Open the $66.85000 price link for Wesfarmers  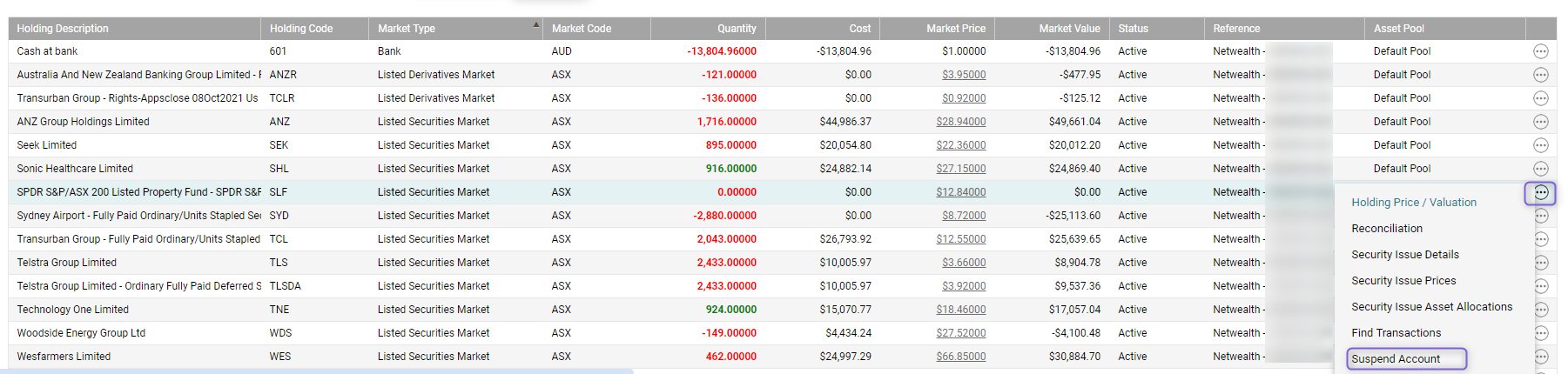click(x=961, y=357)
